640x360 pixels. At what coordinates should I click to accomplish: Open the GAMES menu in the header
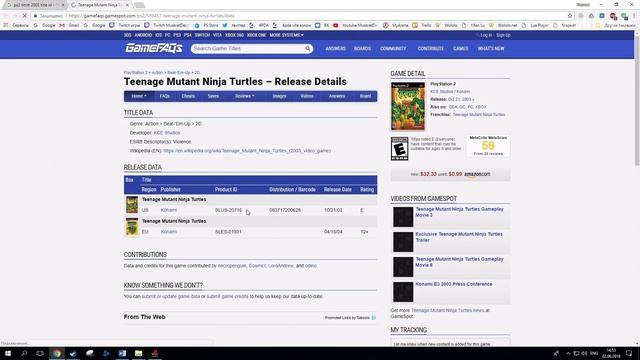point(460,49)
